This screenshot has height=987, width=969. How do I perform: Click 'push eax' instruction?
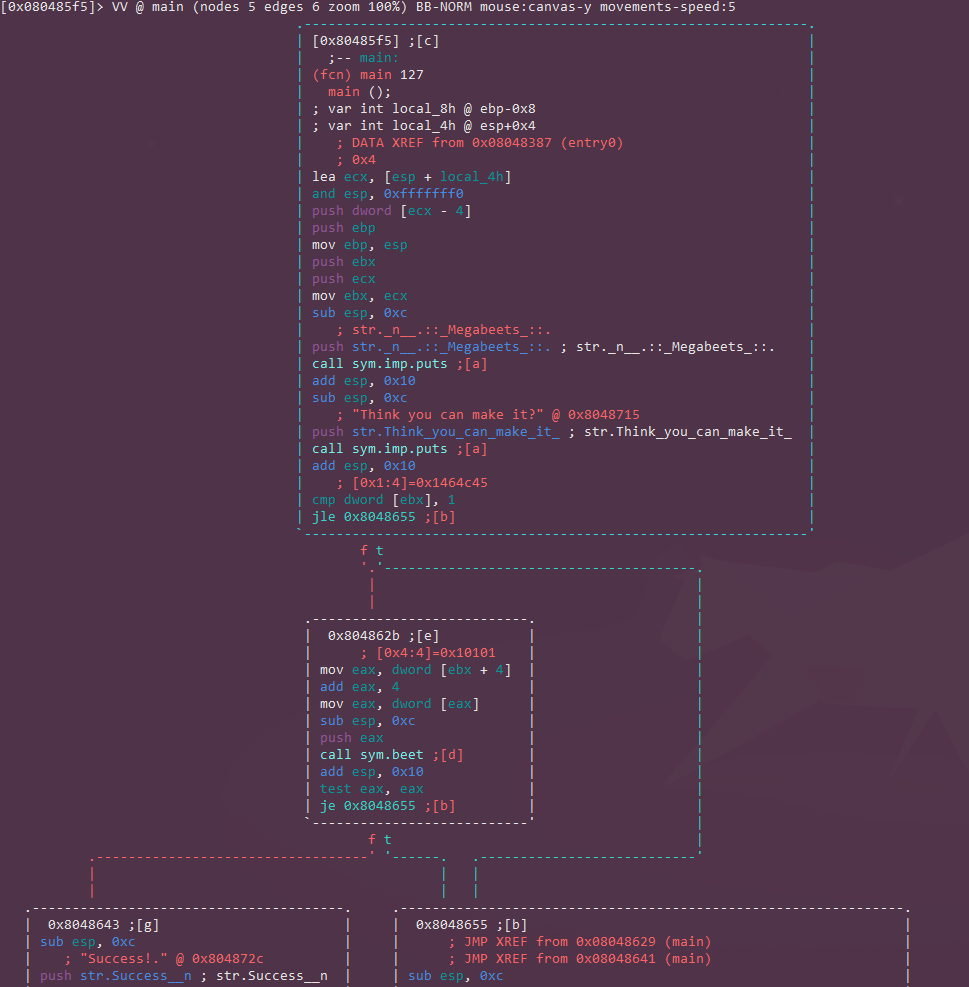[x=351, y=738]
